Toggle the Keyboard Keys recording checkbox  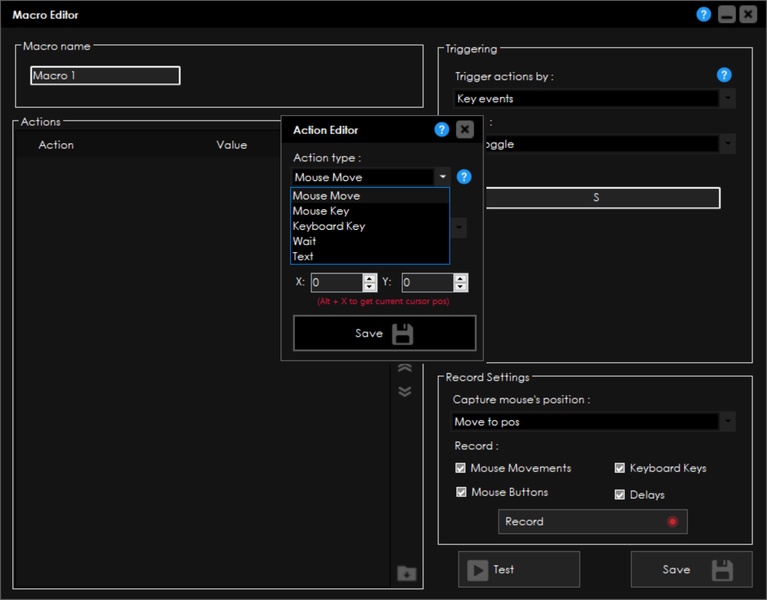click(620, 468)
